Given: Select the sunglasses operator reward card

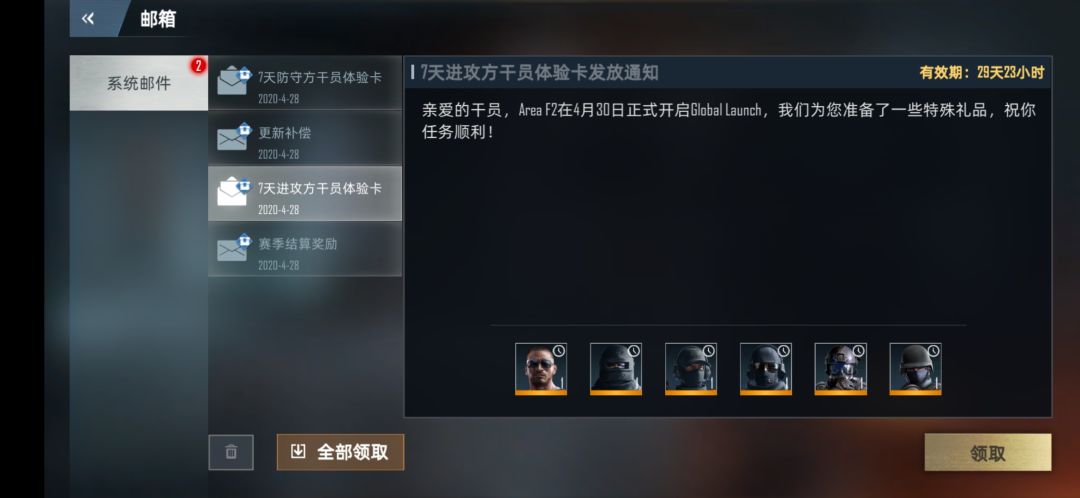Looking at the screenshot, I should 541,369.
